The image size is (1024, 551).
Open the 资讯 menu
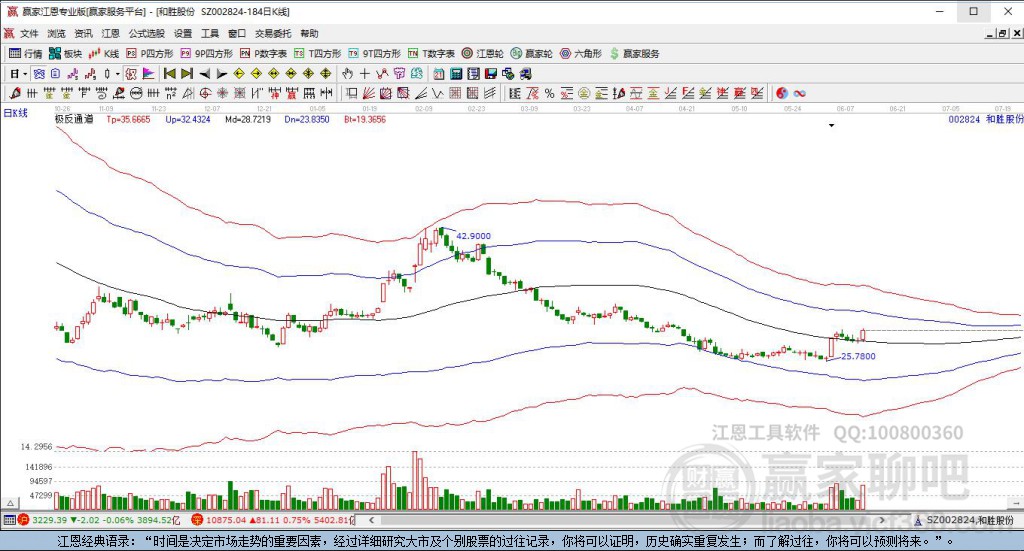84,33
